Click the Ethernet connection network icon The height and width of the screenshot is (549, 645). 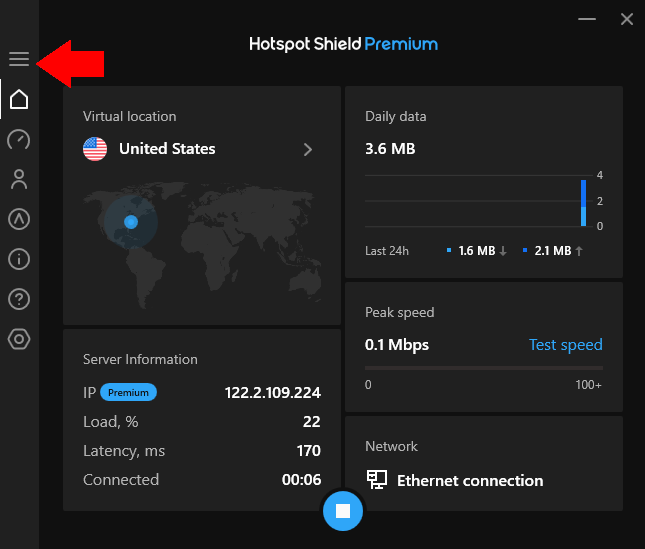(x=377, y=480)
